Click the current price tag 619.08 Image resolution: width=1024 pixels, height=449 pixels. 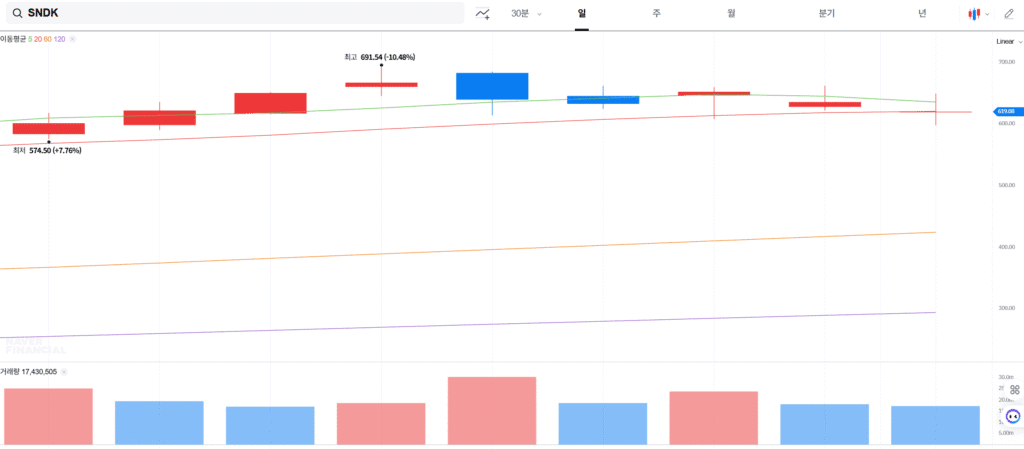click(x=1005, y=112)
